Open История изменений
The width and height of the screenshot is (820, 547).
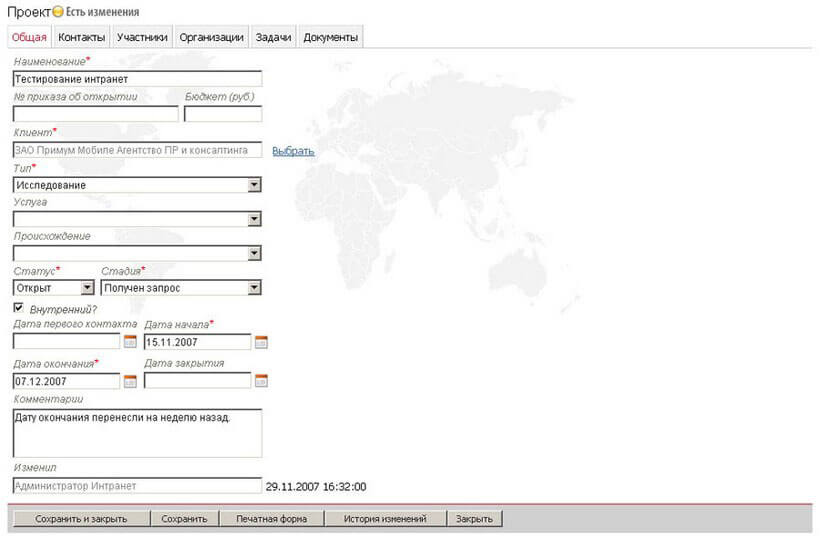[x=385, y=519]
